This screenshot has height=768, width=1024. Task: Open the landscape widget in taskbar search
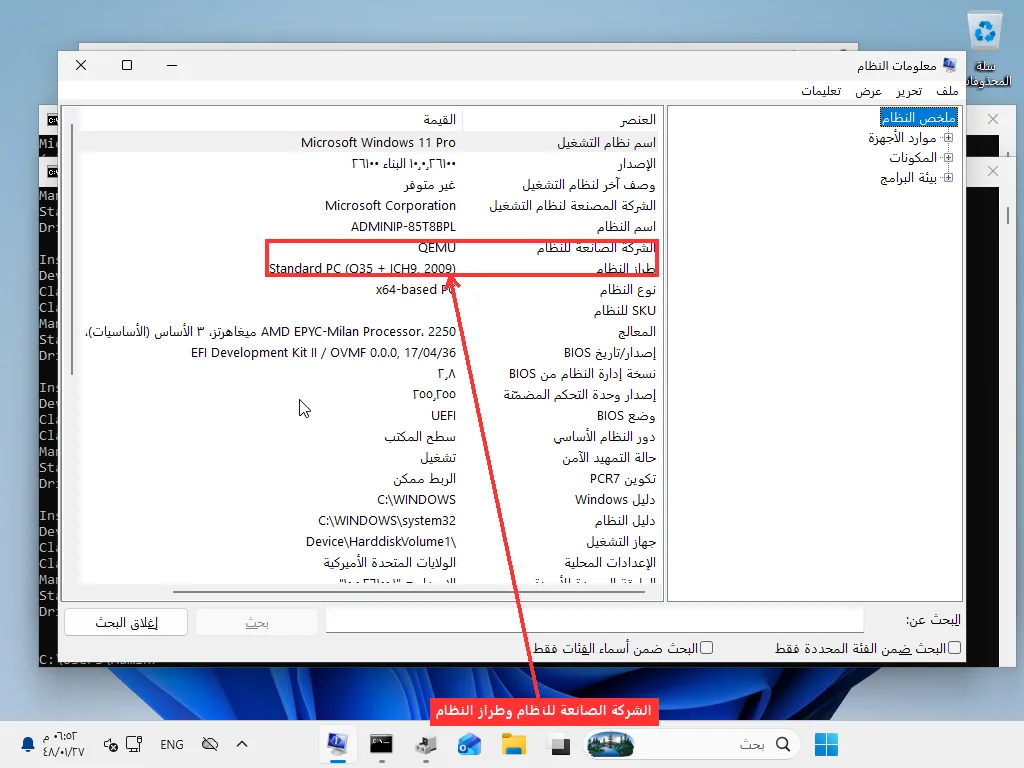pyautogui.click(x=611, y=744)
